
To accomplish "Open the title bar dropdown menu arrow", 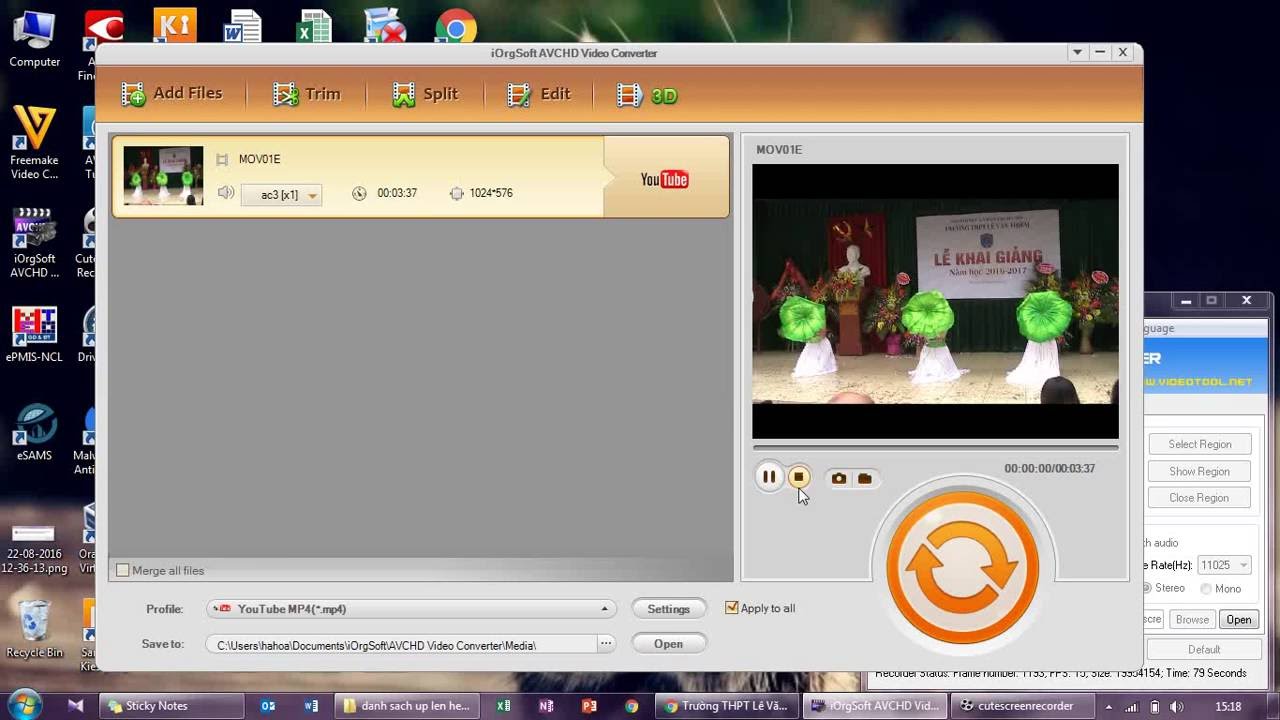I will [x=1078, y=52].
